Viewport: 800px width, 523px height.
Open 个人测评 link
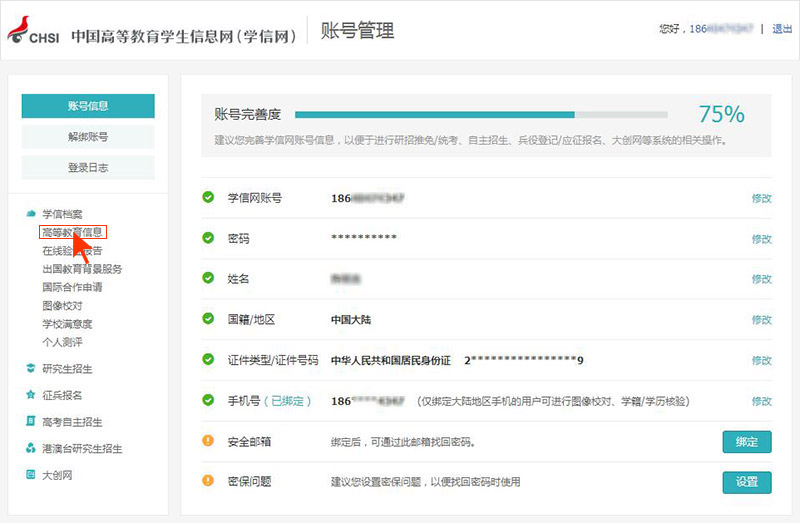click(x=62, y=342)
